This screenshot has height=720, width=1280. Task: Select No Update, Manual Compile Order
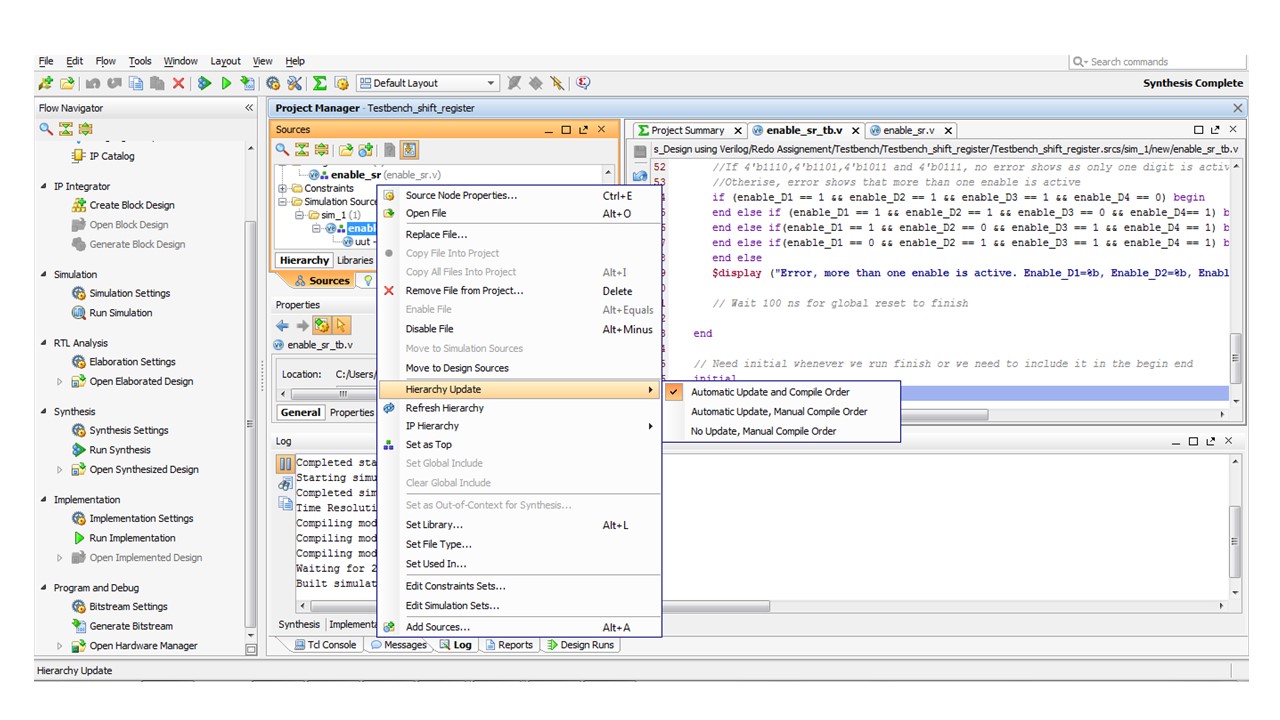763,432
